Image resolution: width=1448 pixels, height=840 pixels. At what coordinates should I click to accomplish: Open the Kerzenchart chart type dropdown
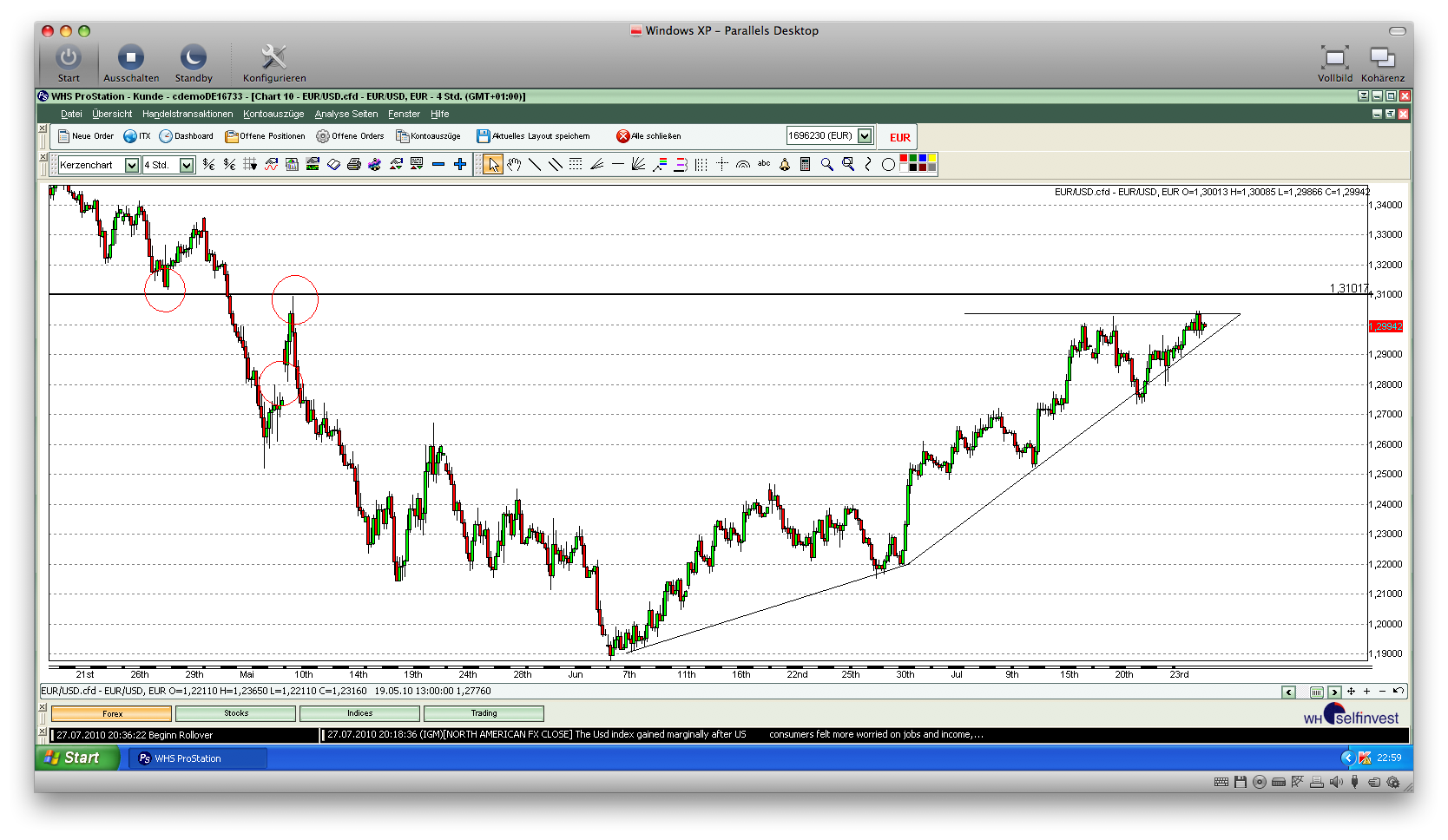[x=132, y=165]
